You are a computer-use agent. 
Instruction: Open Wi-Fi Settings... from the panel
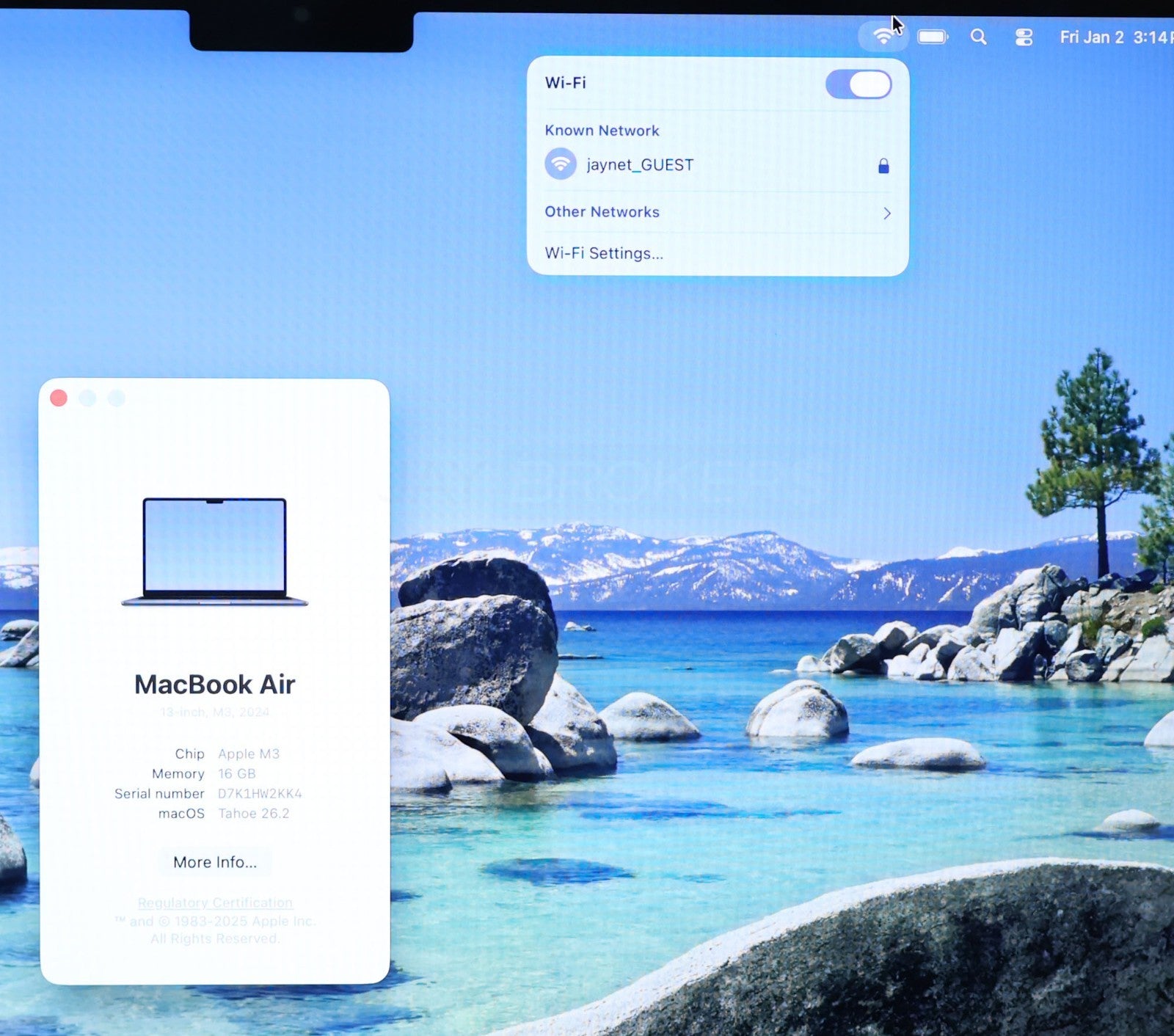603,253
